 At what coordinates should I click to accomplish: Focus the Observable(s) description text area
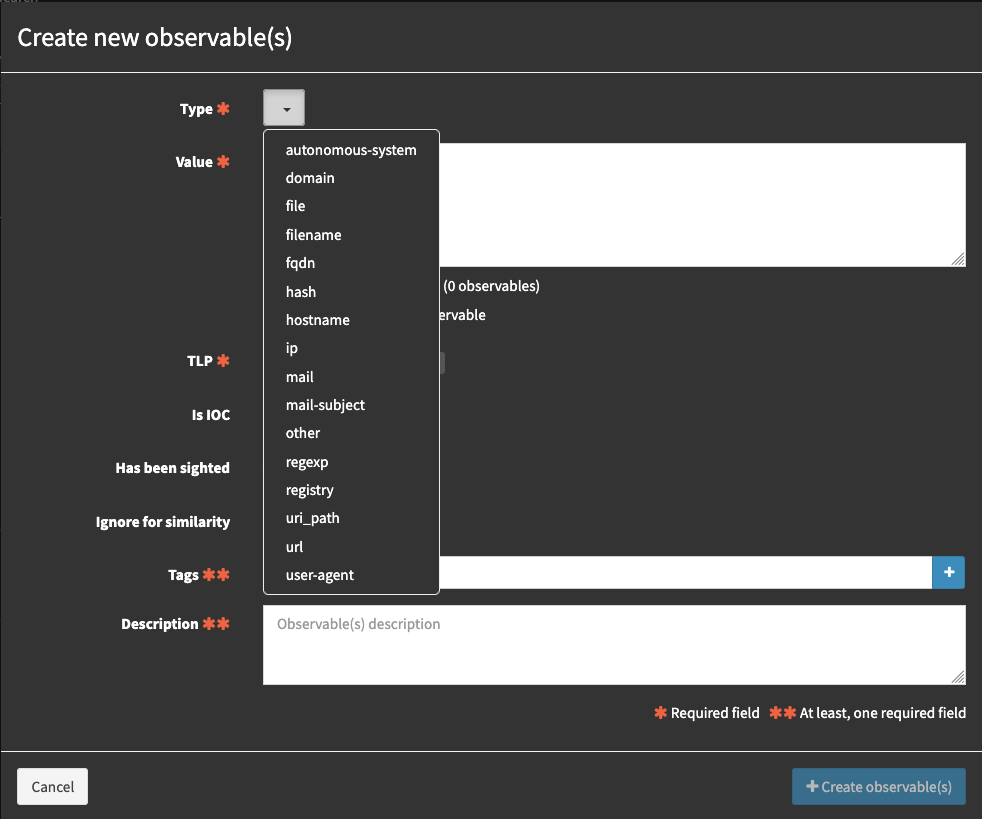click(613, 645)
